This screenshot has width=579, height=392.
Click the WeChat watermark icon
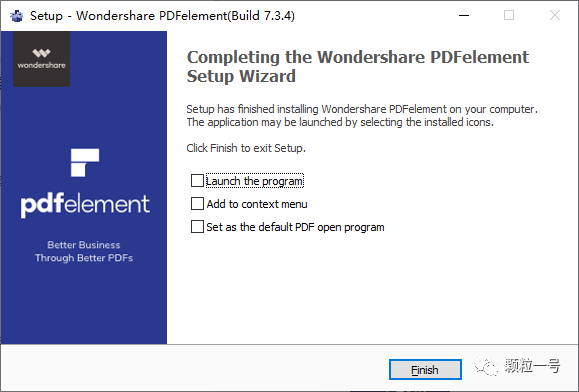(x=486, y=366)
